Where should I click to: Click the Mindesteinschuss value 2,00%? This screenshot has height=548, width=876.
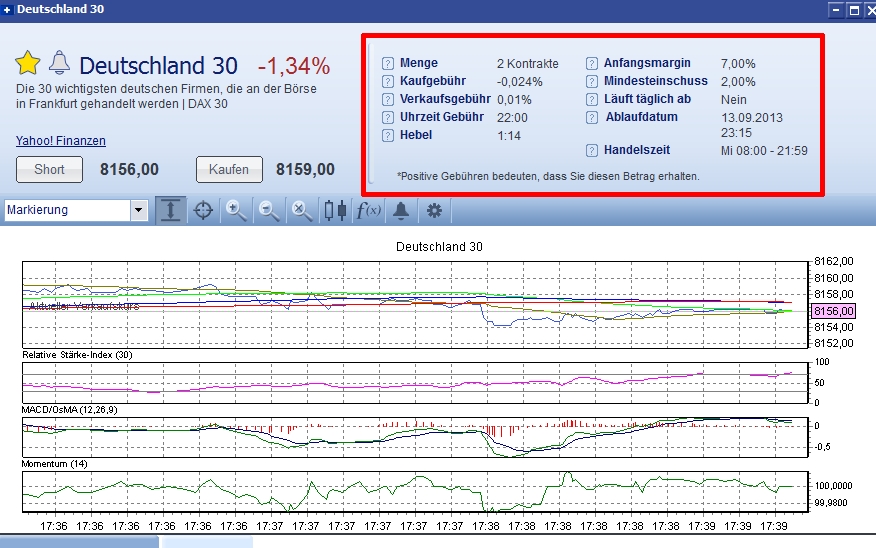point(738,82)
